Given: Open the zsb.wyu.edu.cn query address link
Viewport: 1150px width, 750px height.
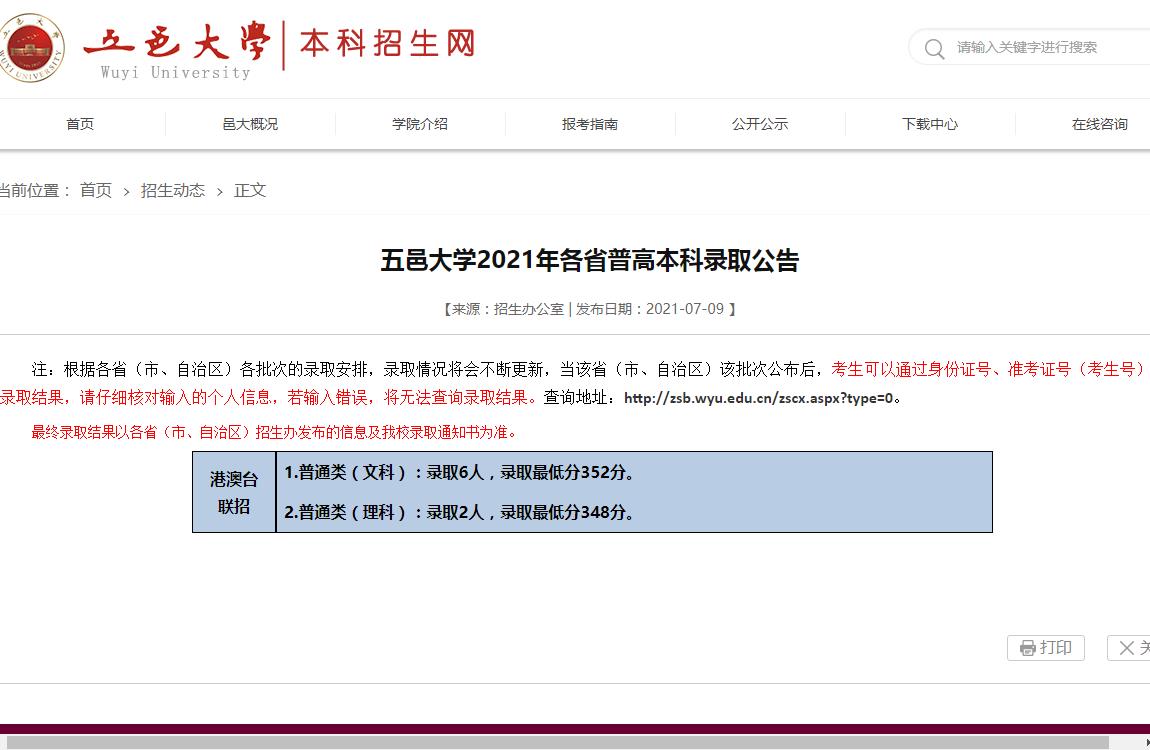Looking at the screenshot, I should [x=758, y=398].
